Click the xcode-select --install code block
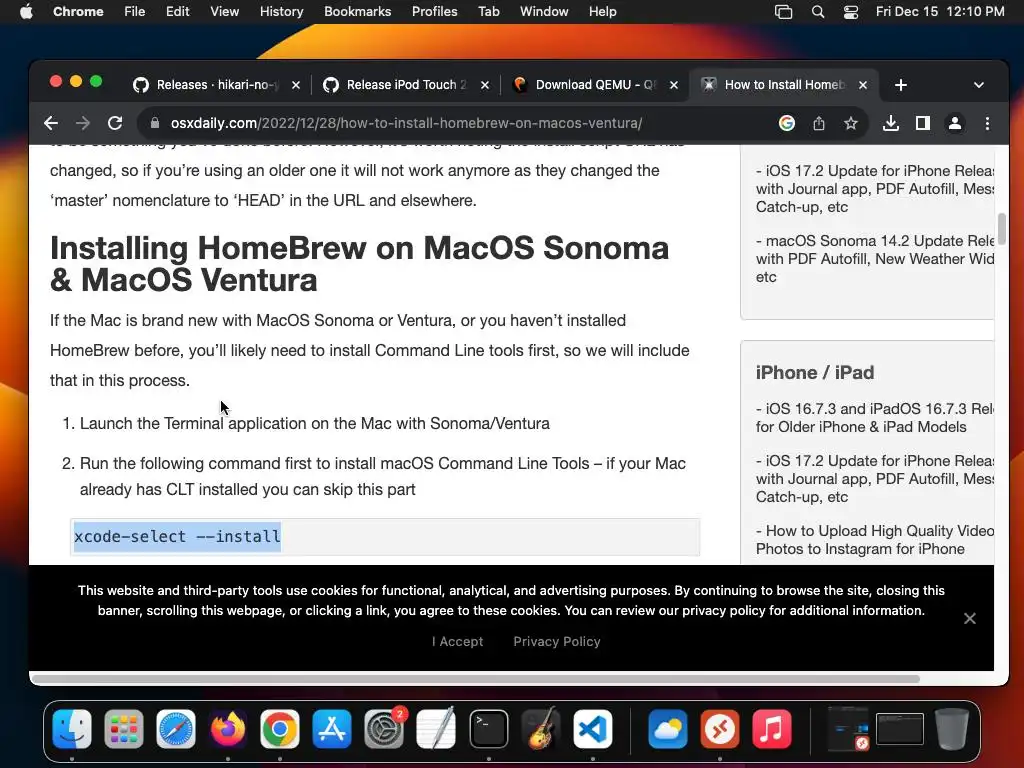 coord(385,537)
